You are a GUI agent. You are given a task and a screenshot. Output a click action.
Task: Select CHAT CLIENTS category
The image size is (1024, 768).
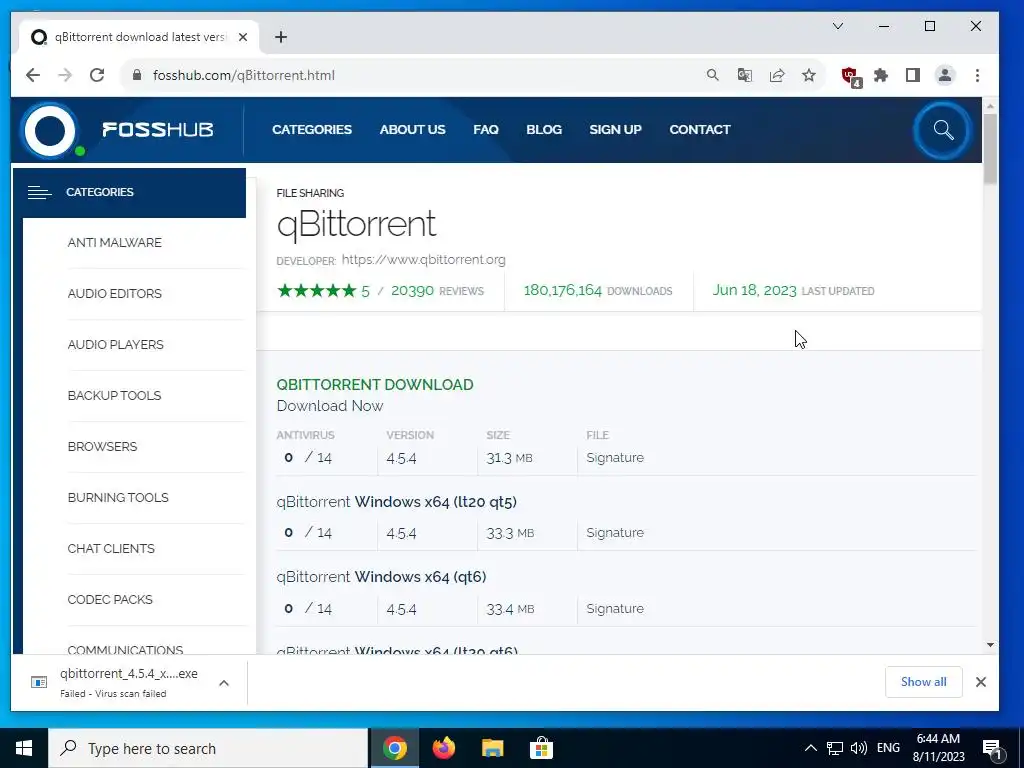coord(111,548)
